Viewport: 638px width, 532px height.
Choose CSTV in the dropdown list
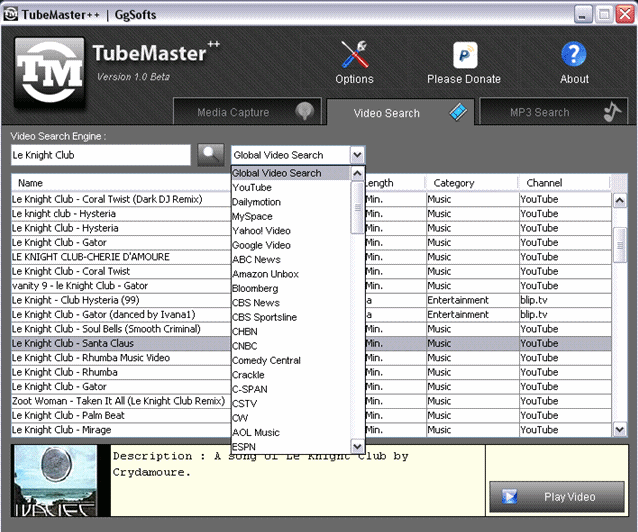point(291,404)
